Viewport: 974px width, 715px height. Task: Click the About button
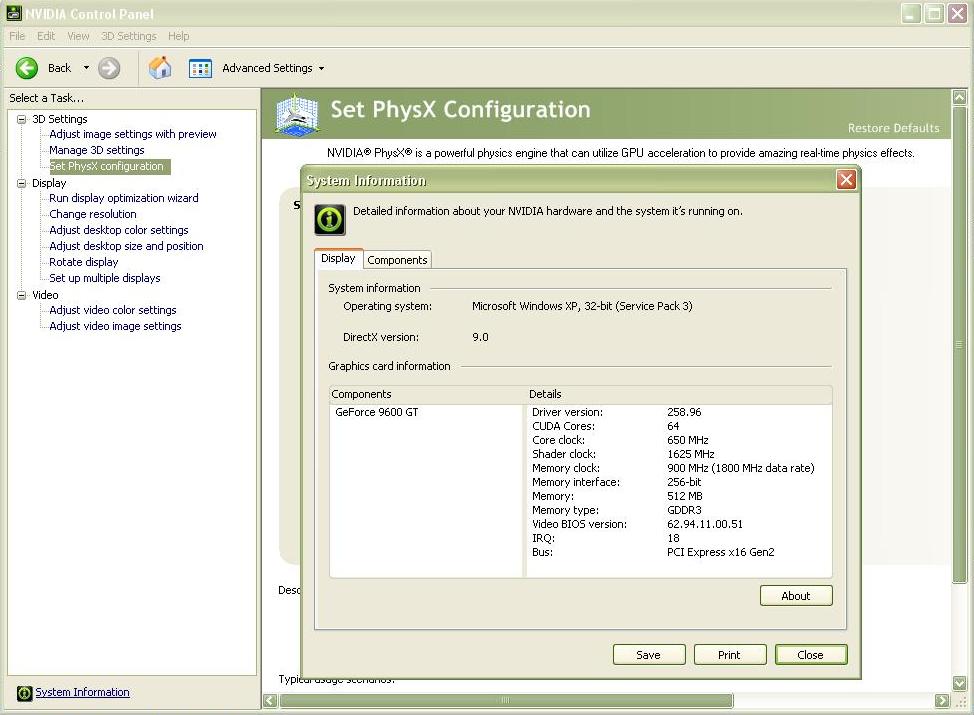pyautogui.click(x=796, y=596)
